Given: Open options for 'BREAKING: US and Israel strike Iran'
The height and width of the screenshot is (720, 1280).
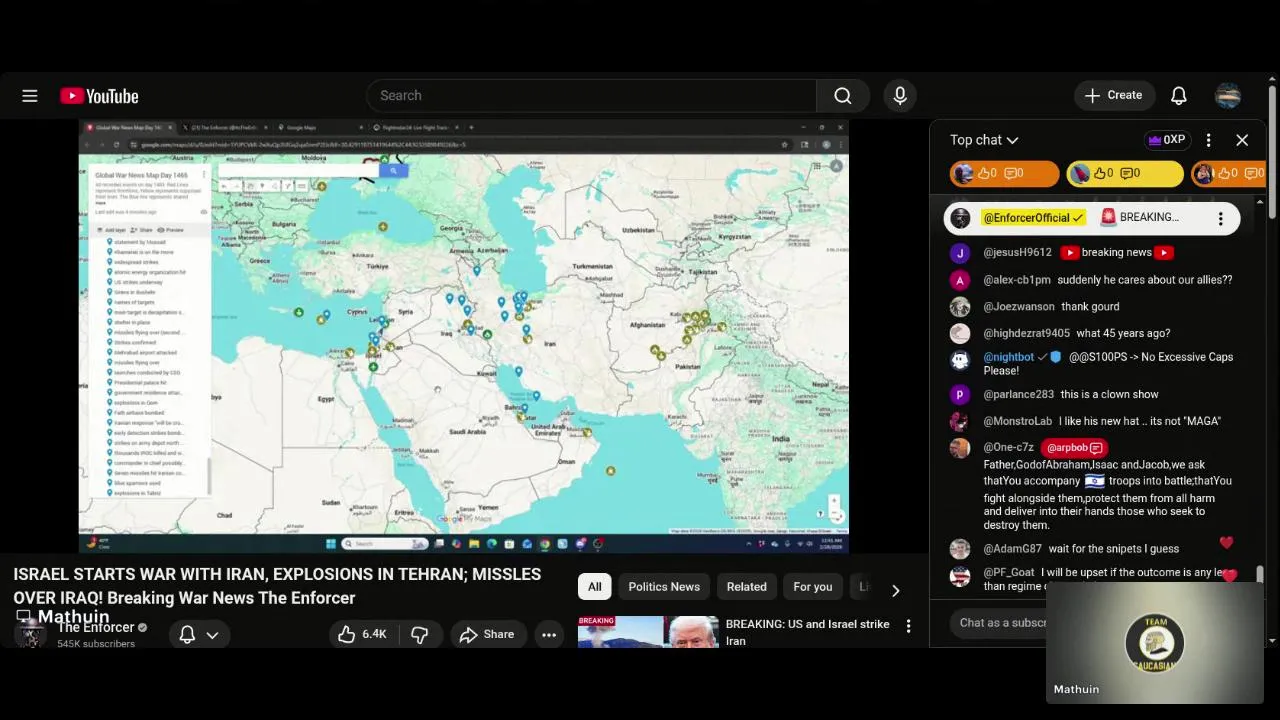Looking at the screenshot, I should click(908, 626).
